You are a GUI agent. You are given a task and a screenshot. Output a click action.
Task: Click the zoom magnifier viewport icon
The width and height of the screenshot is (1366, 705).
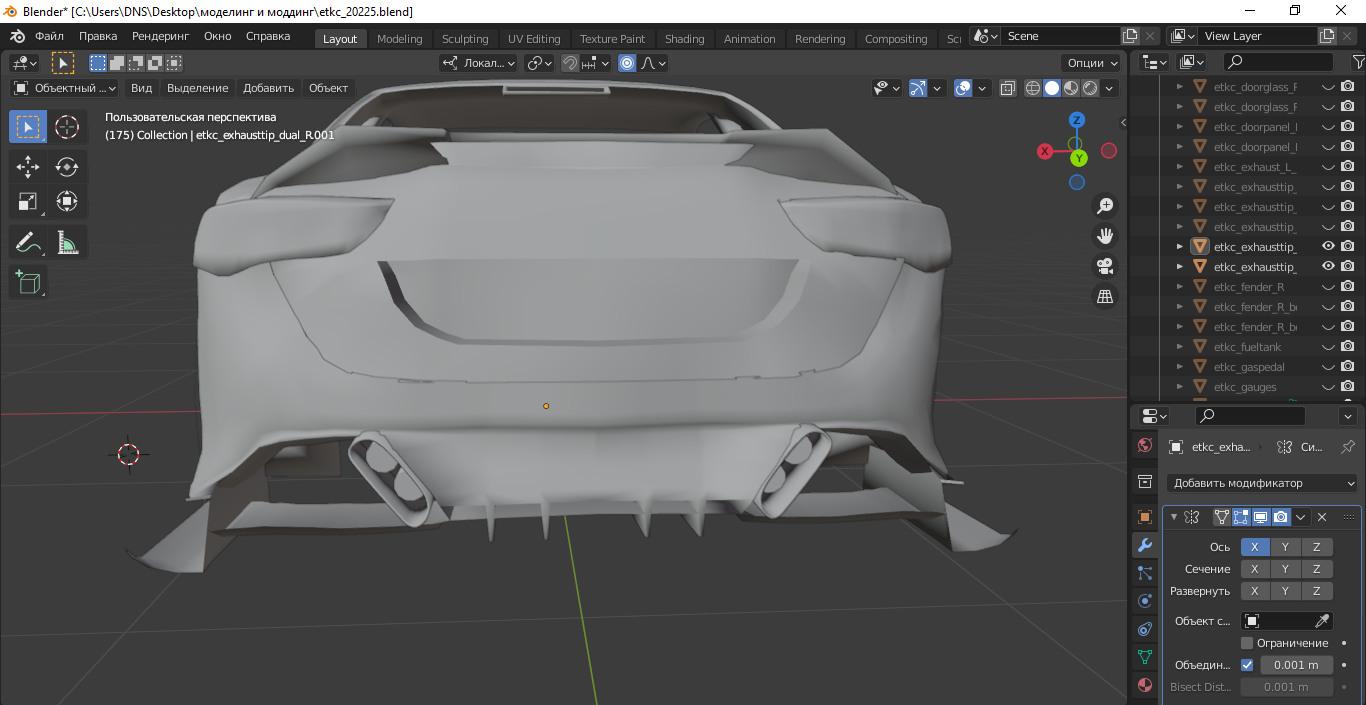[1105, 206]
